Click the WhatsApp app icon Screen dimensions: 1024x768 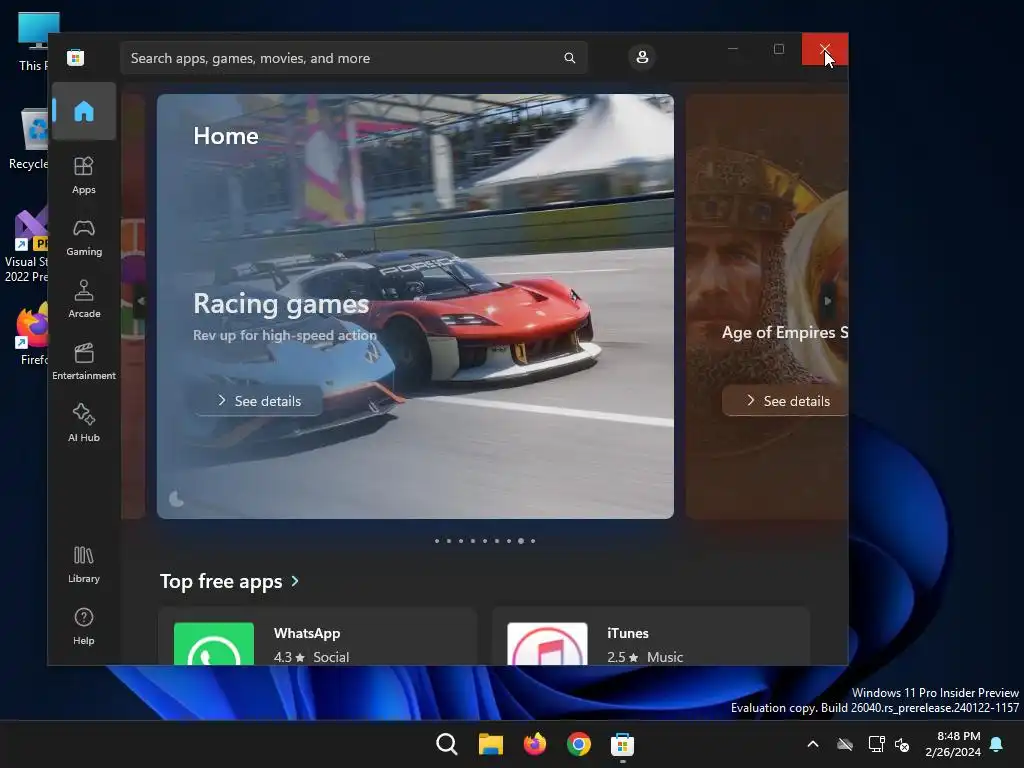pos(214,644)
